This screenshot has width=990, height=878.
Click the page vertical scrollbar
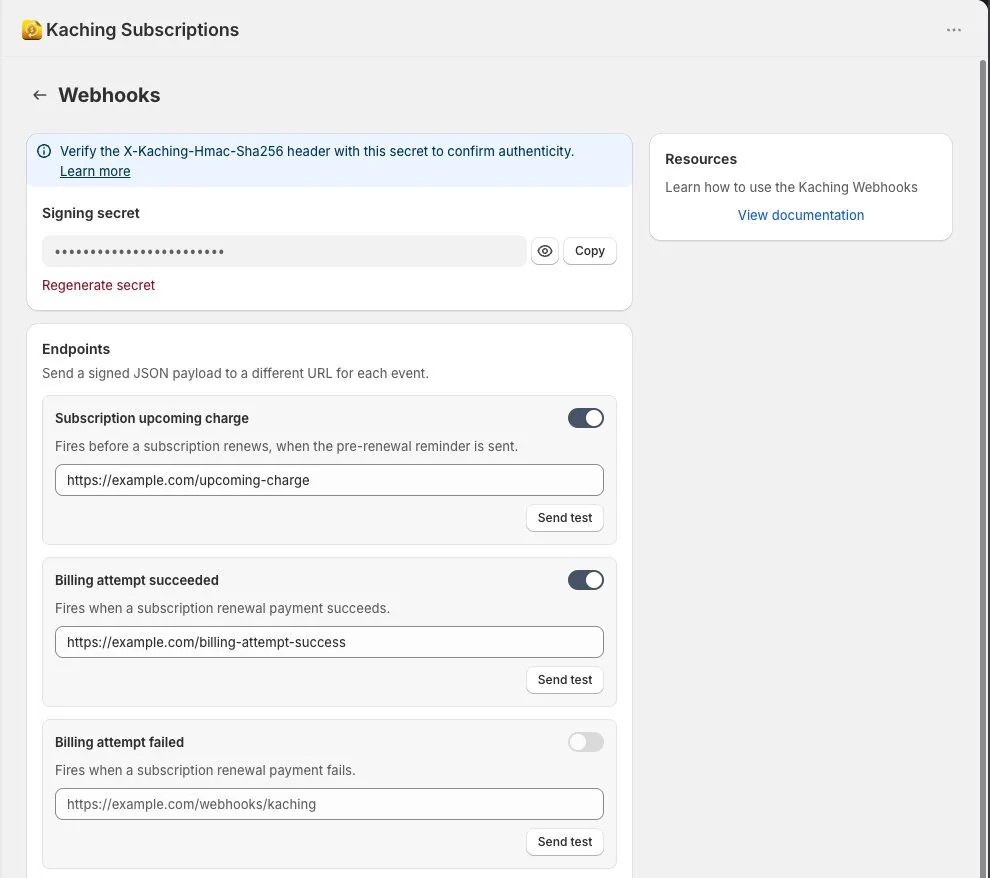click(x=982, y=467)
